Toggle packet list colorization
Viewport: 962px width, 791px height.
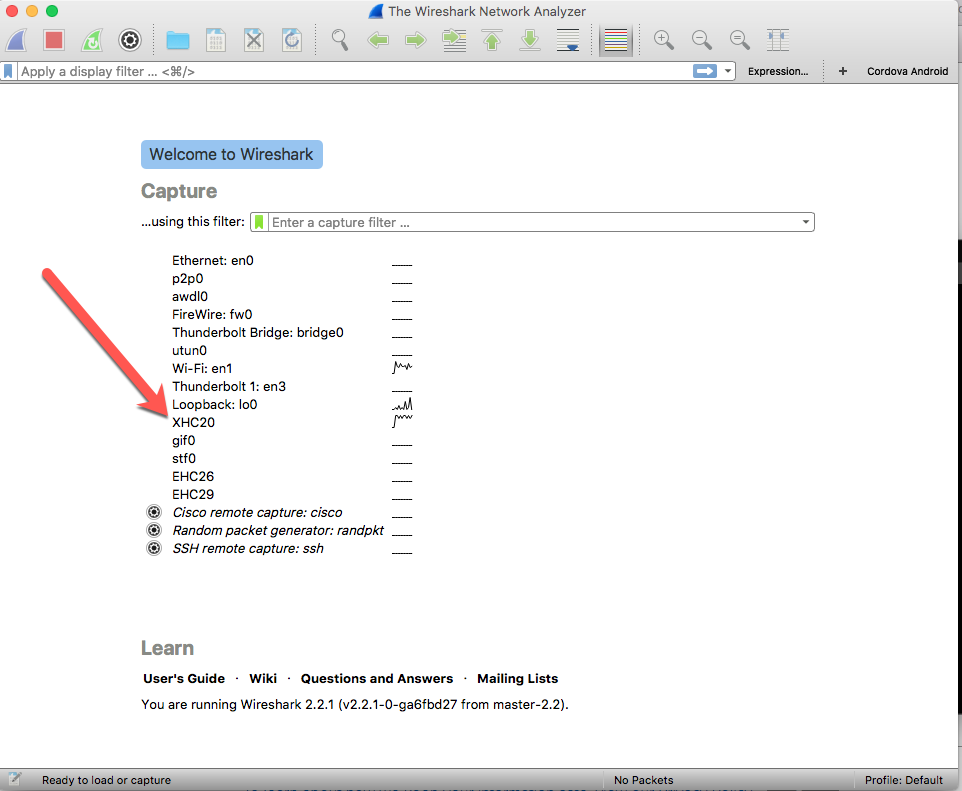point(616,41)
